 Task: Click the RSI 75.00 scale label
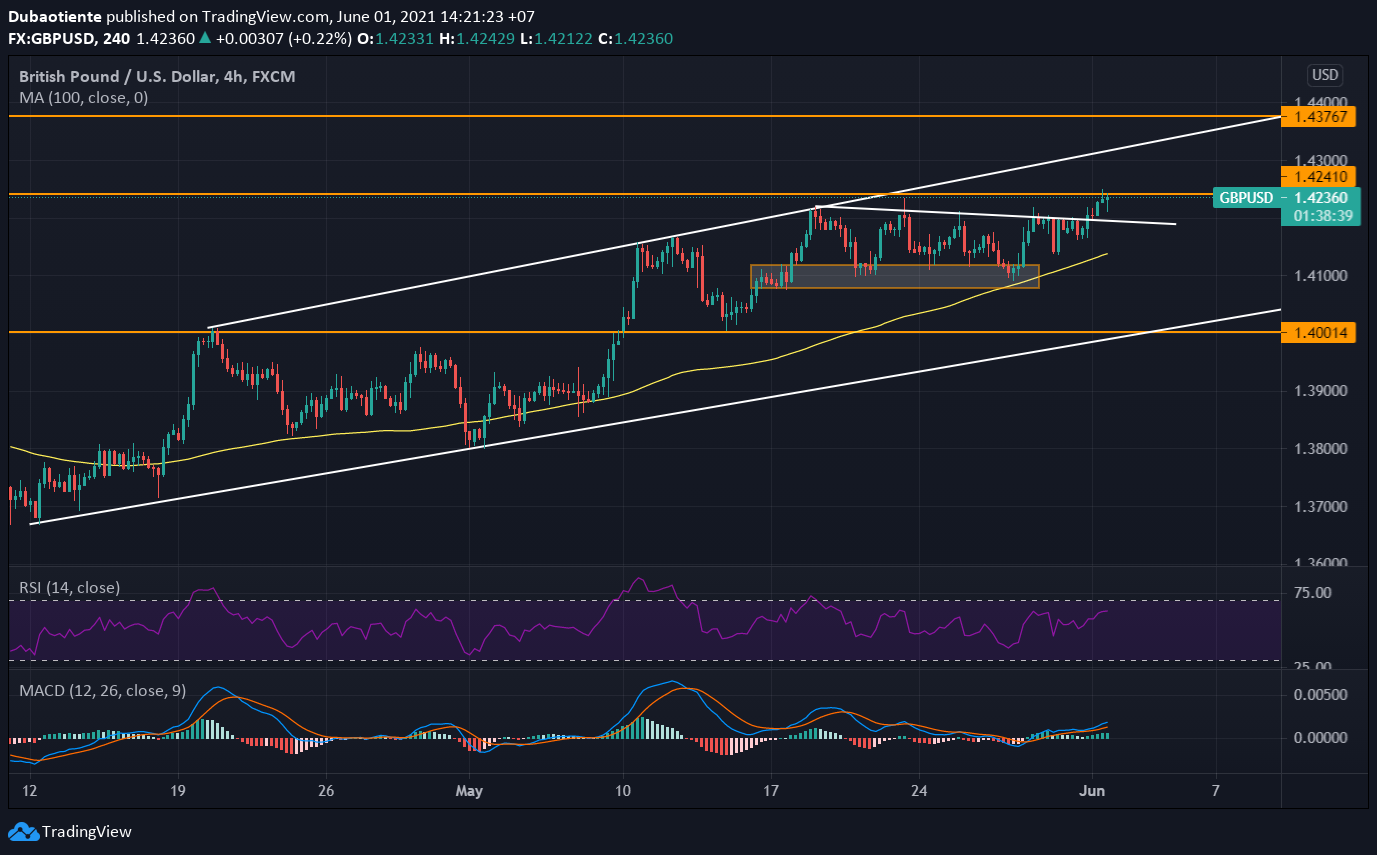1312,593
